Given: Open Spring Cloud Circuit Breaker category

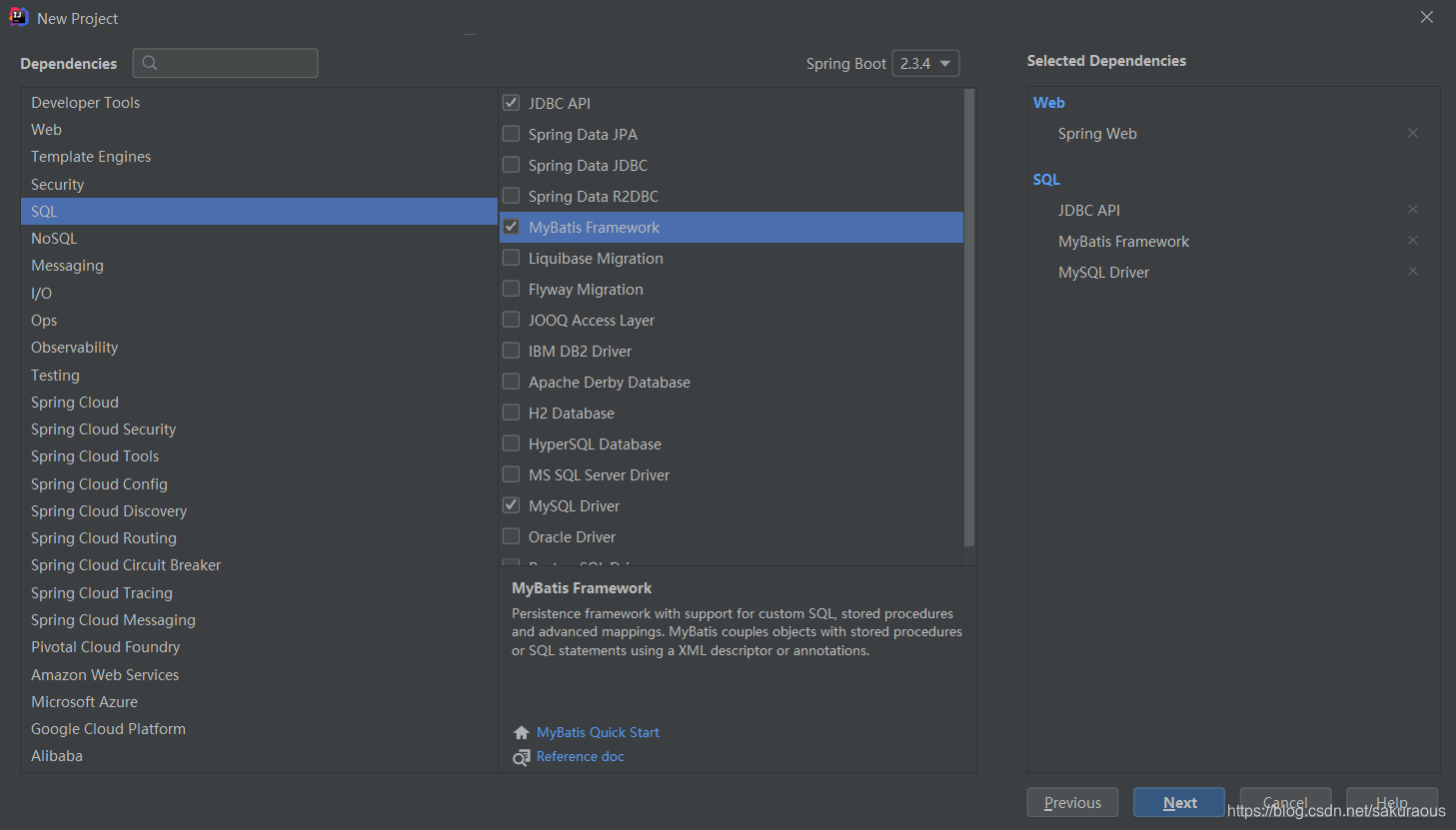Looking at the screenshot, I should click(259, 565).
